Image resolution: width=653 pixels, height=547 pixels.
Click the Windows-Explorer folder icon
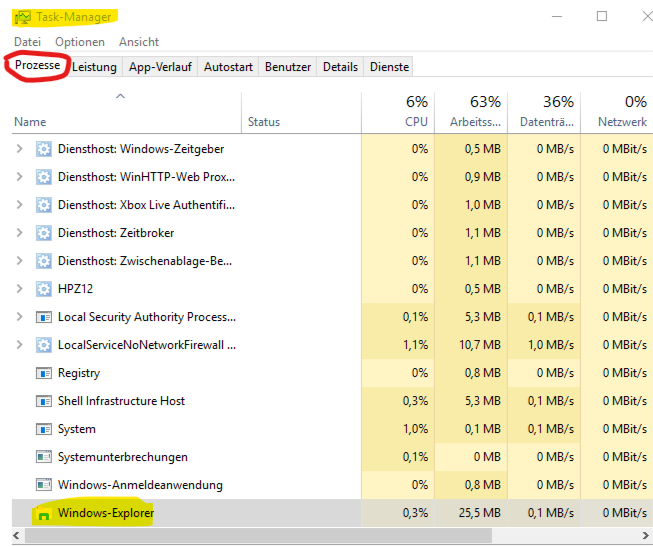tap(43, 513)
